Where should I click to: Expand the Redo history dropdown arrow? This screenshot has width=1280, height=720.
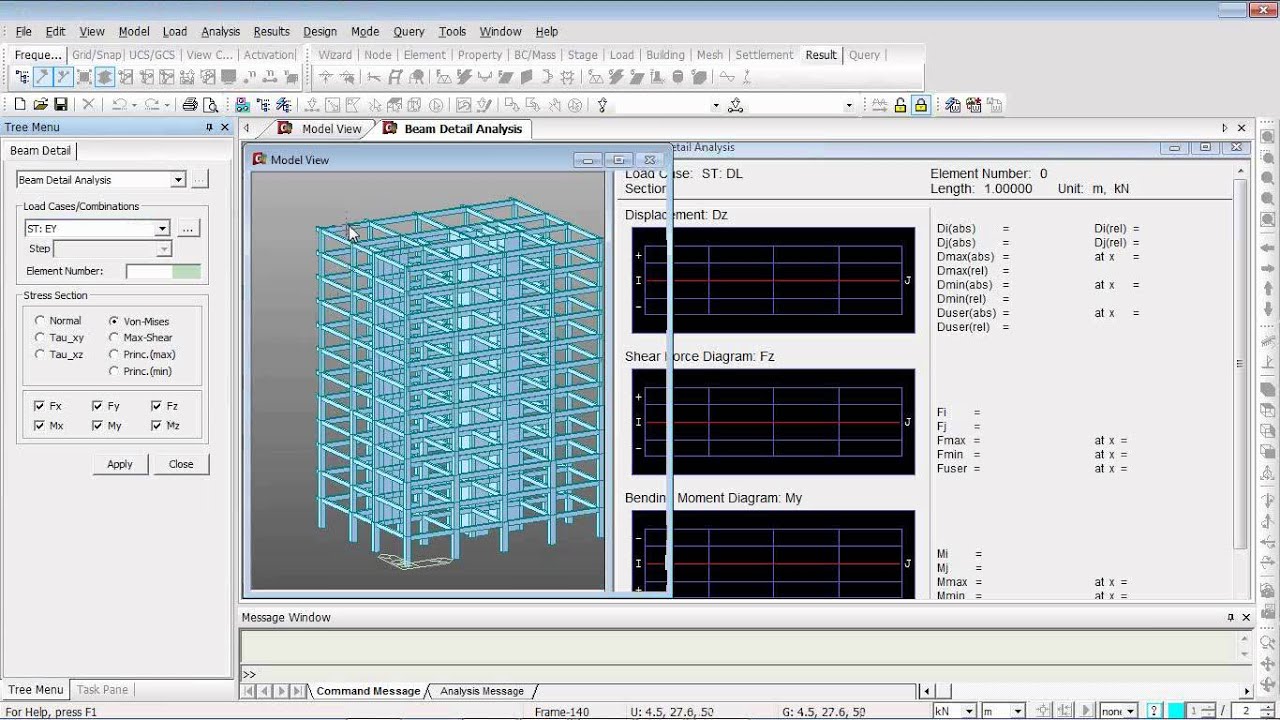(x=166, y=104)
